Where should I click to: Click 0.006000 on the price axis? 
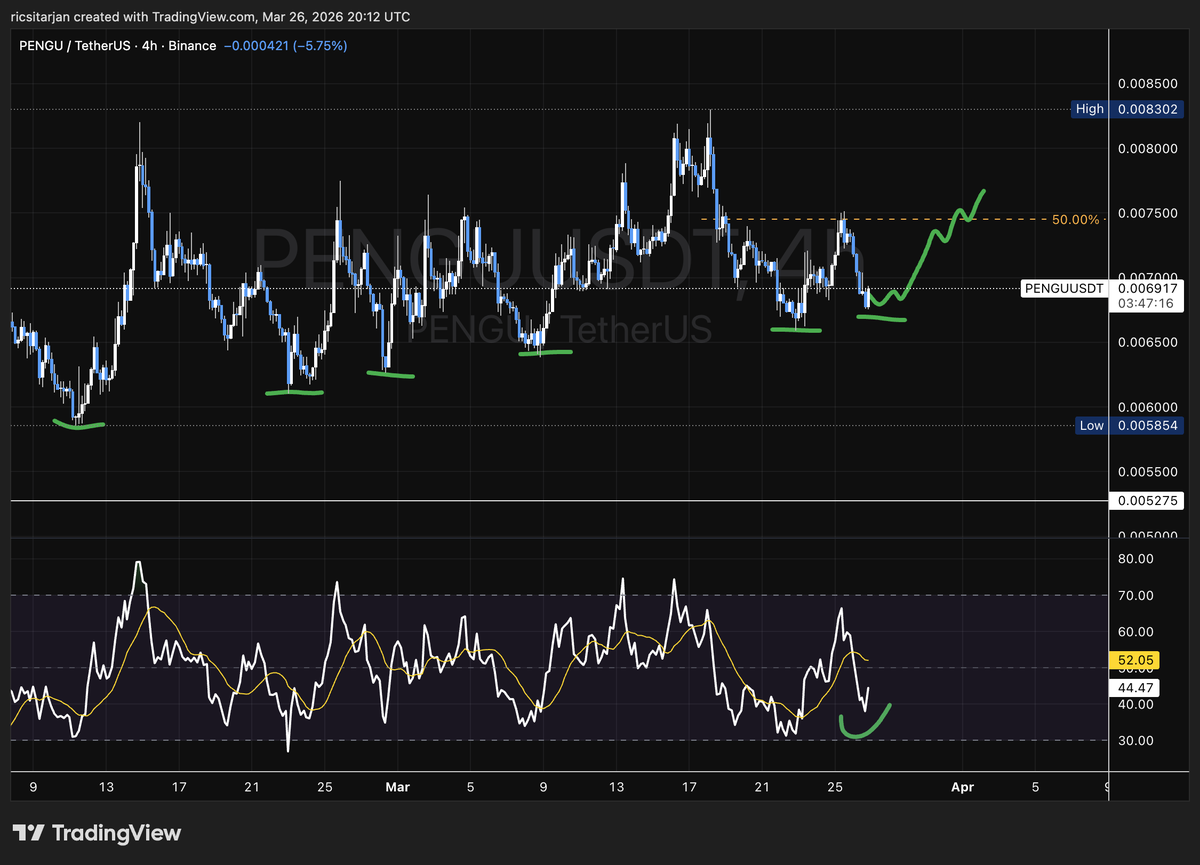1149,406
